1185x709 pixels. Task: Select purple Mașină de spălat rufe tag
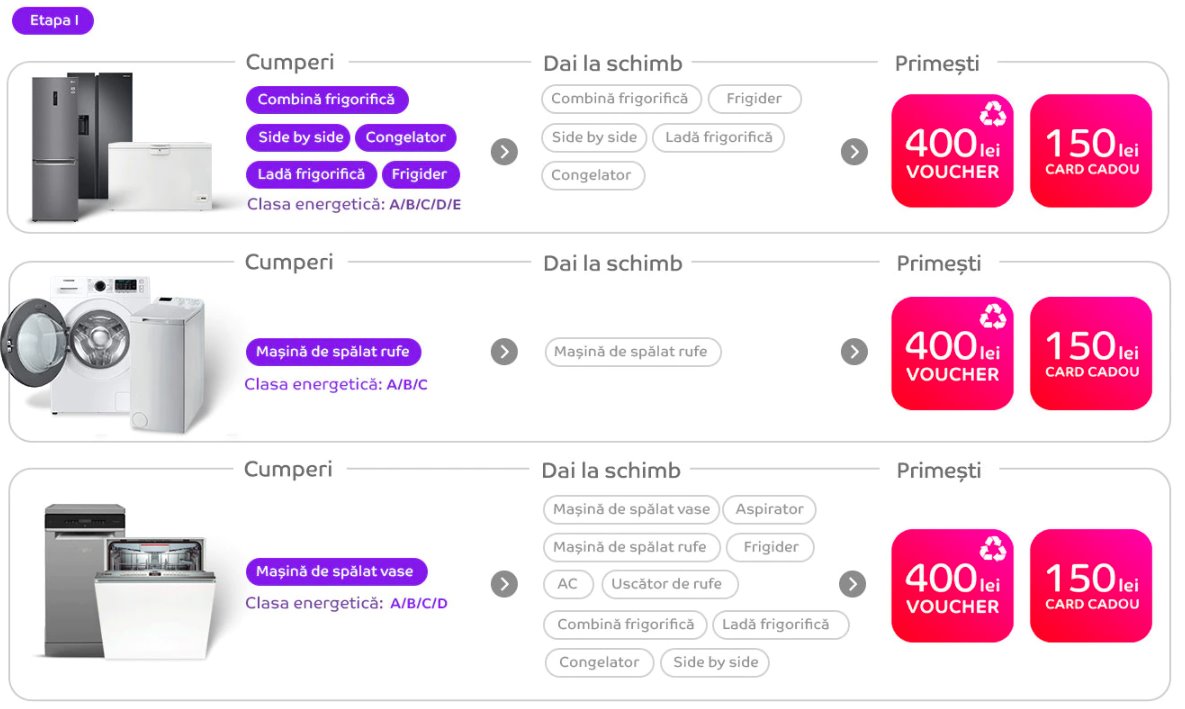333,351
